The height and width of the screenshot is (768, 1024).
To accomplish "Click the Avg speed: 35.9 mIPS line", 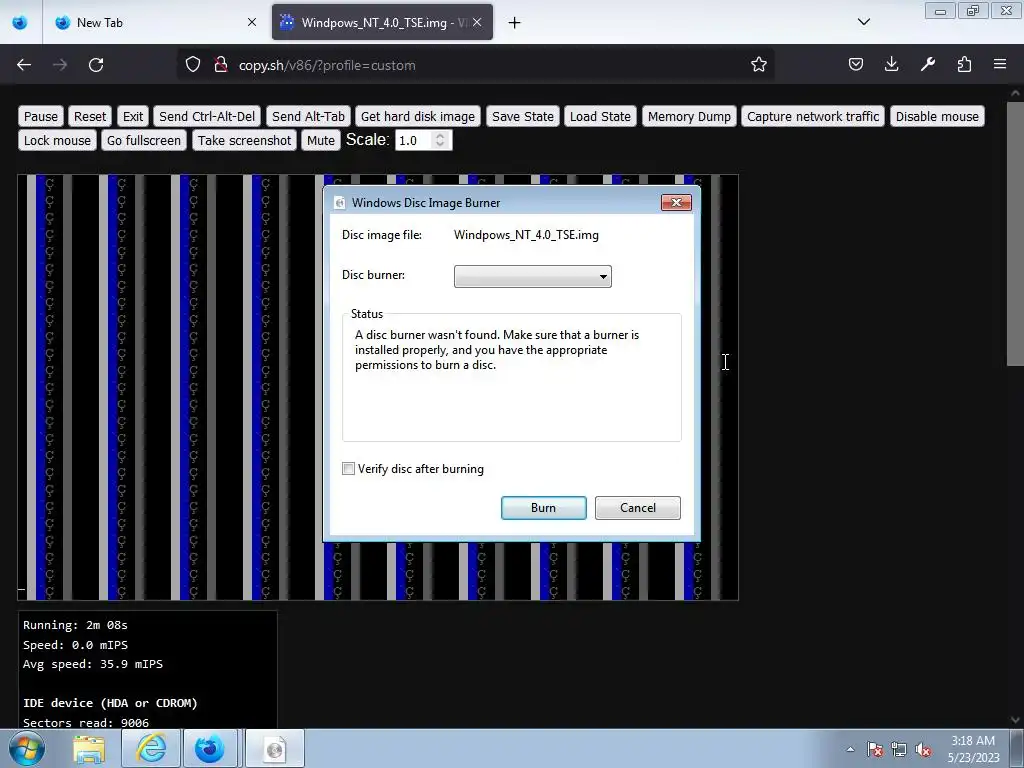I will pos(93,664).
